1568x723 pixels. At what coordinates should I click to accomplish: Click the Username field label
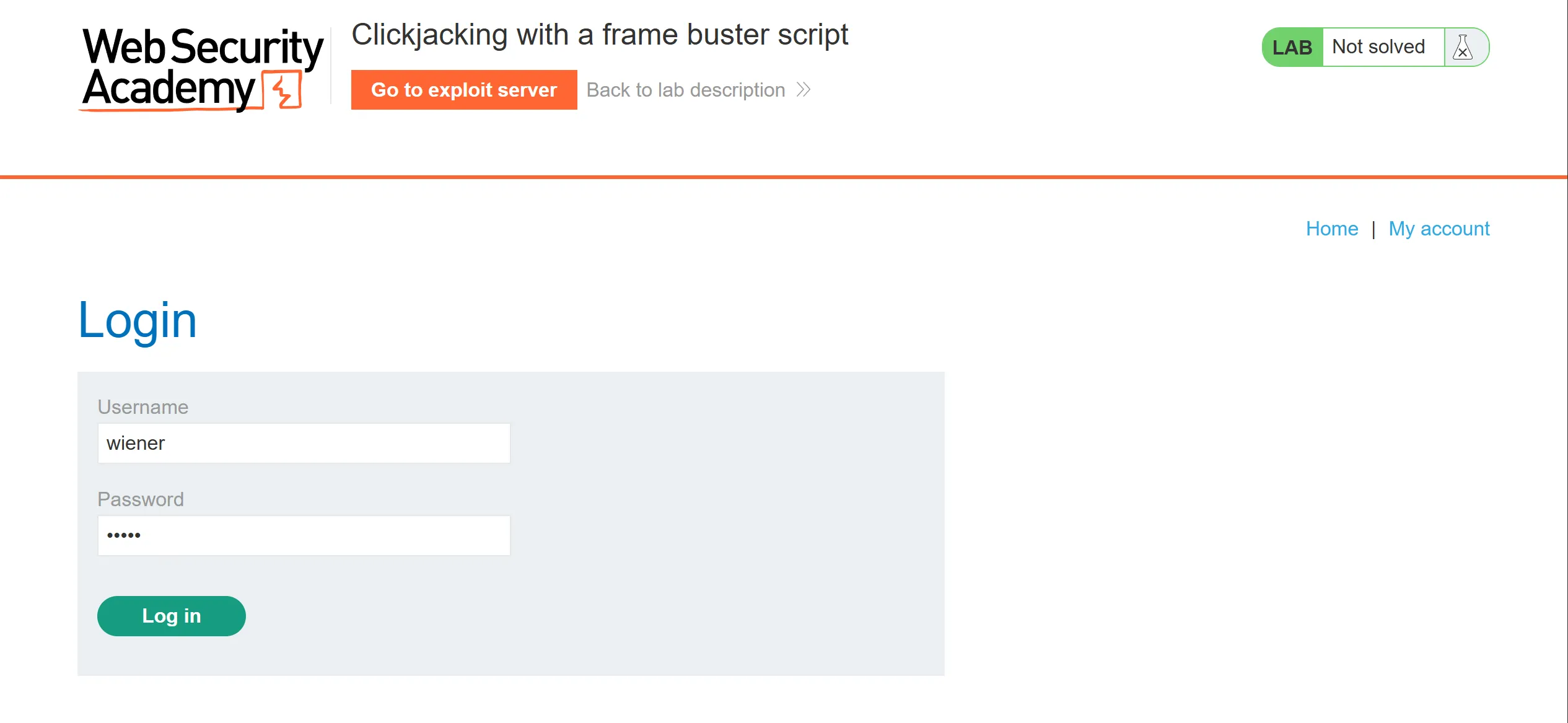(143, 407)
